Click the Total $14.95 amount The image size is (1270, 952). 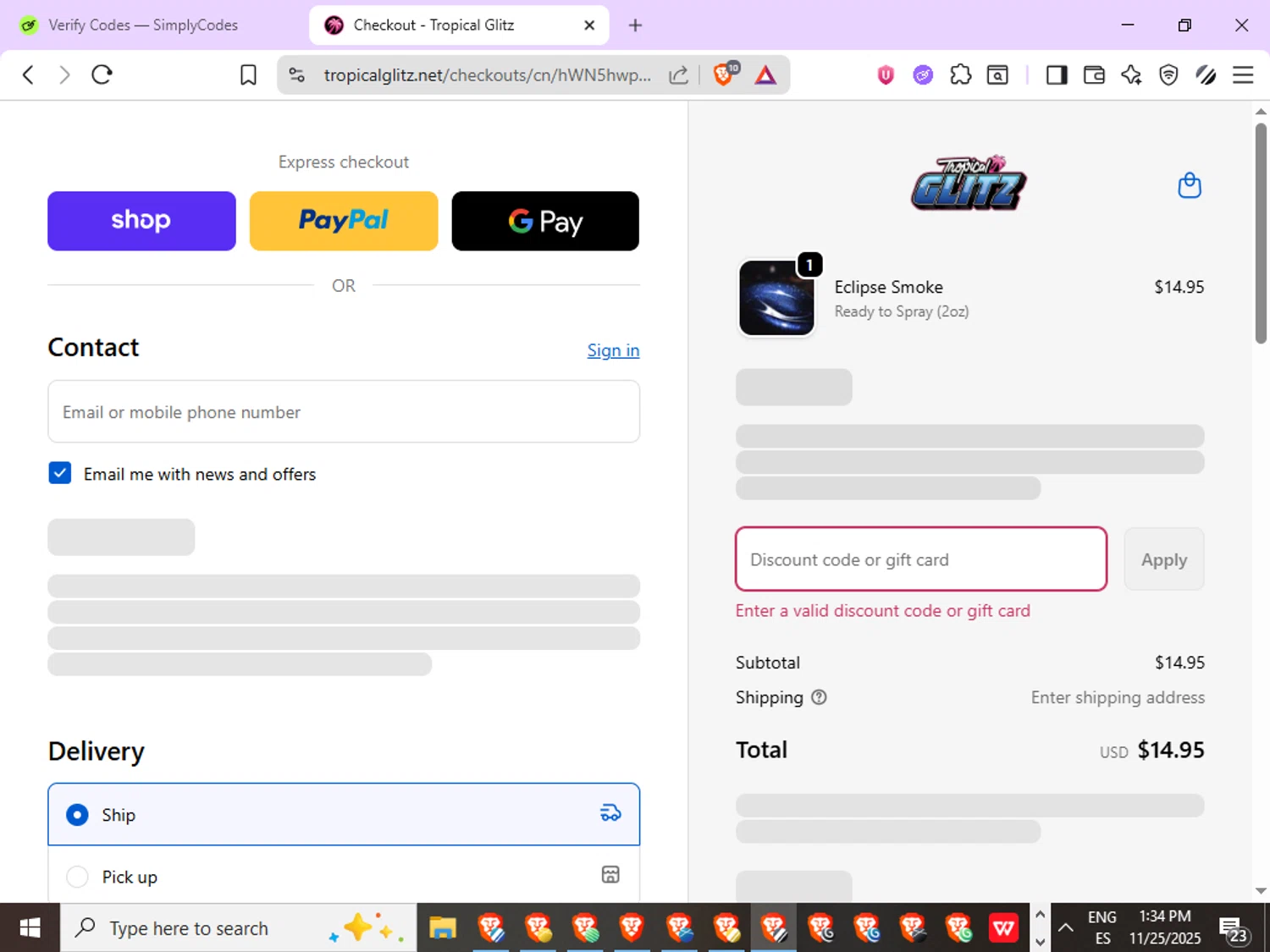[1171, 750]
